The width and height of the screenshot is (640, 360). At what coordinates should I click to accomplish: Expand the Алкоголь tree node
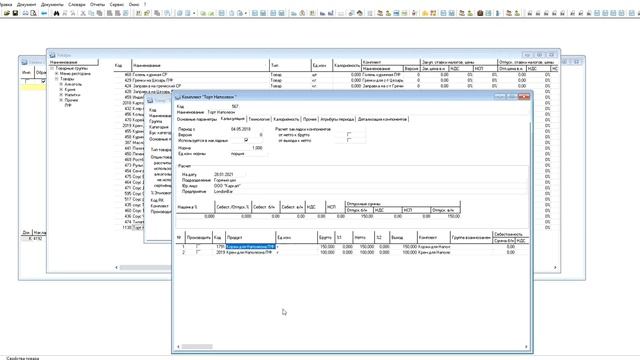61,84
